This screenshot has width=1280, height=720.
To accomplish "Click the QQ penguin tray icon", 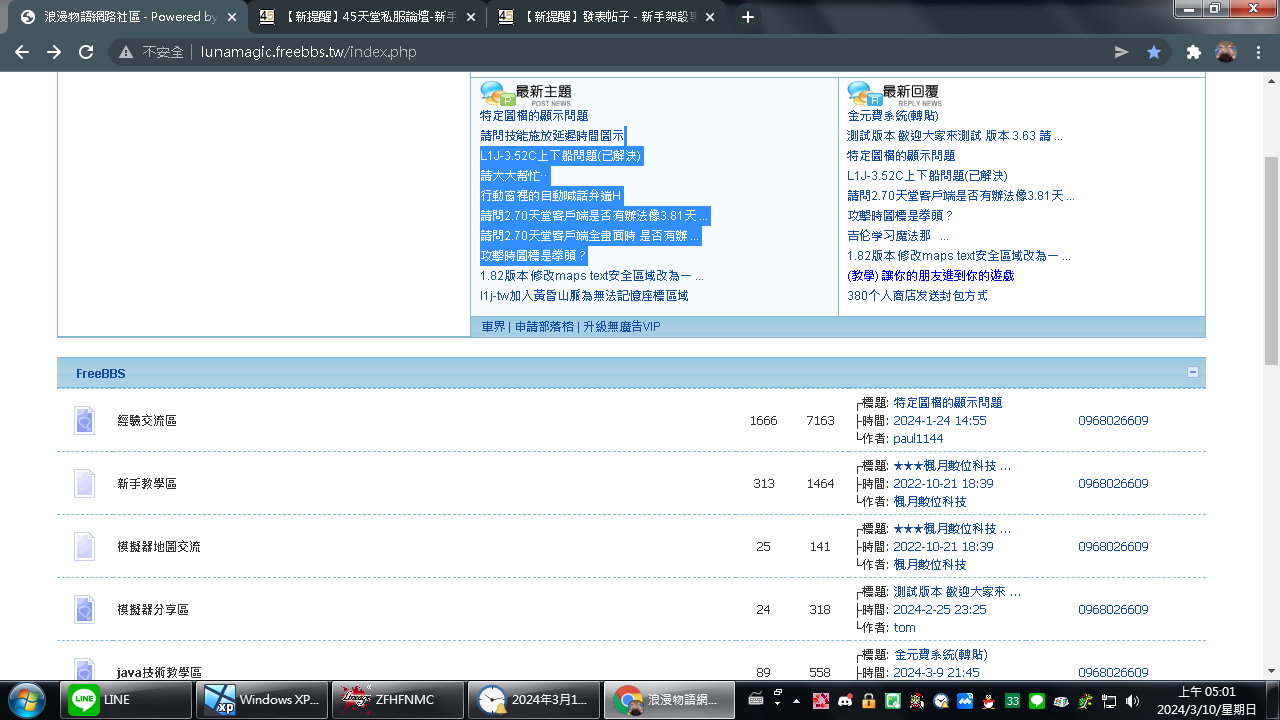I will (x=989, y=701).
